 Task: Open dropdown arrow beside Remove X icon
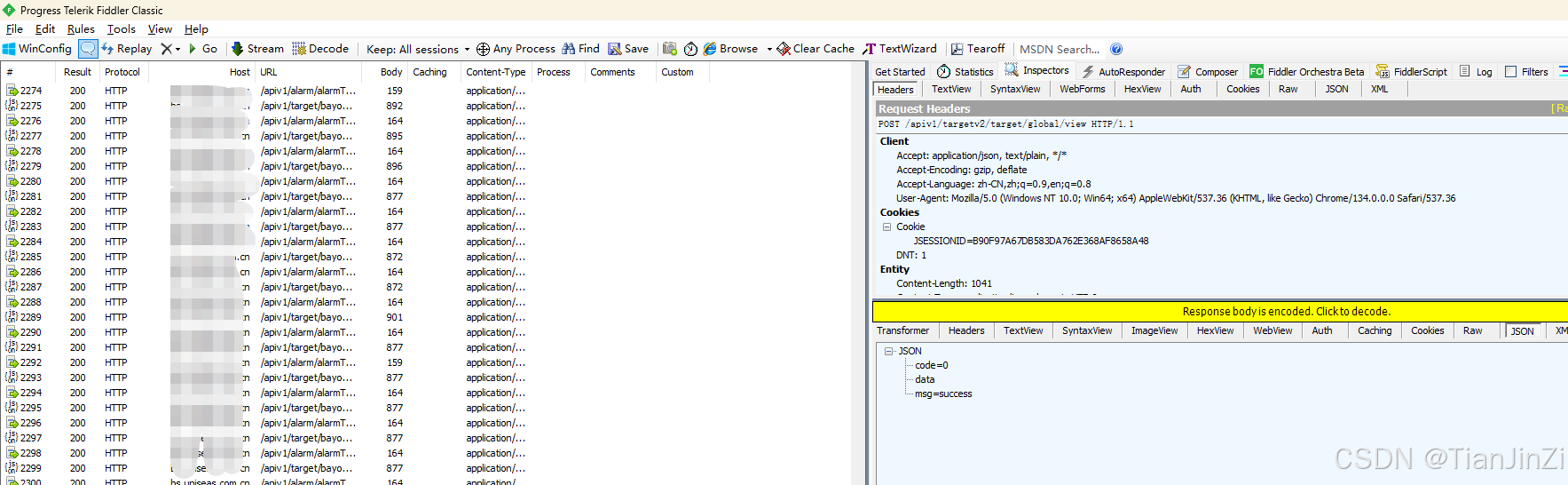click(177, 49)
